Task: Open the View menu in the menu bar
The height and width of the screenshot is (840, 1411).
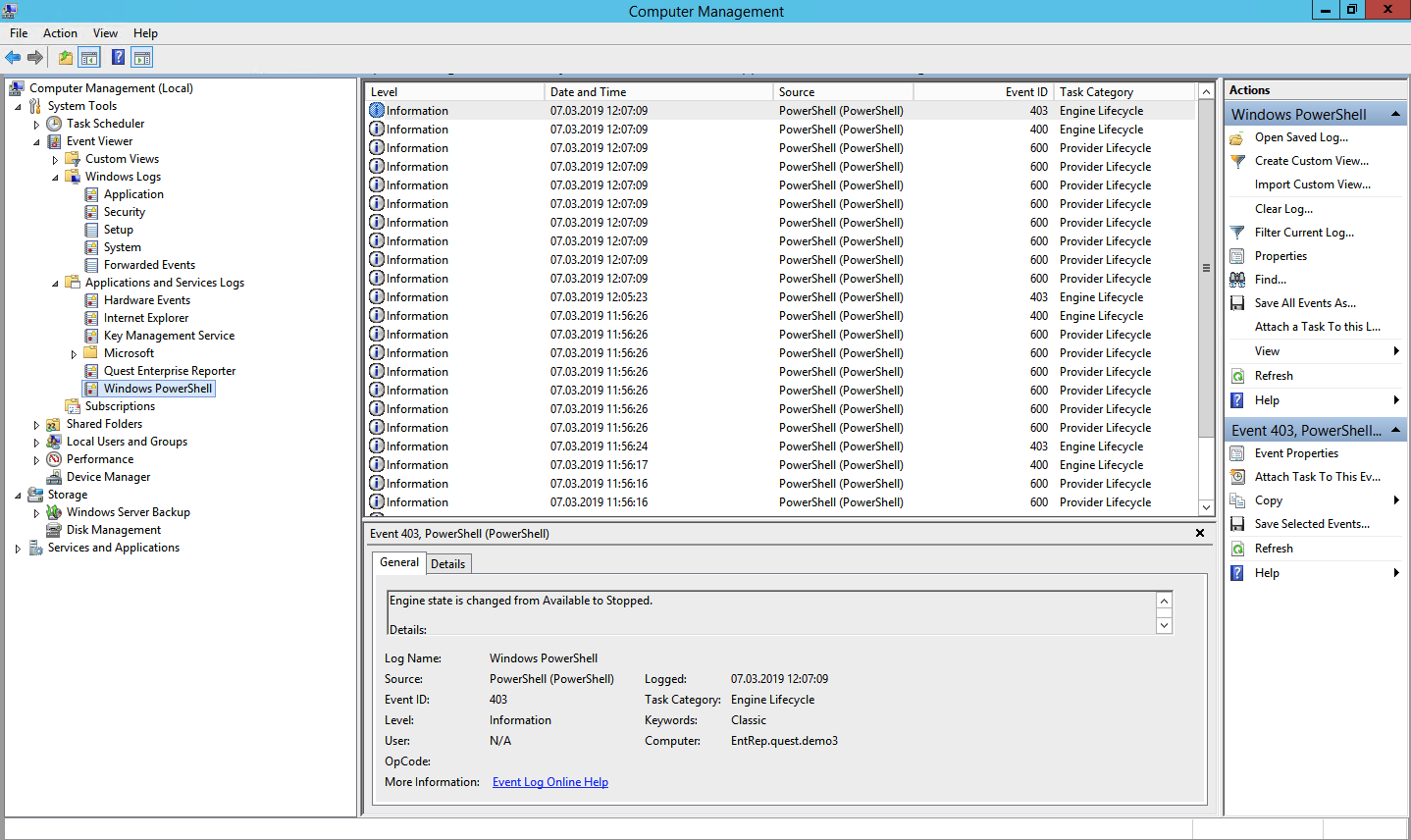Action: [105, 33]
